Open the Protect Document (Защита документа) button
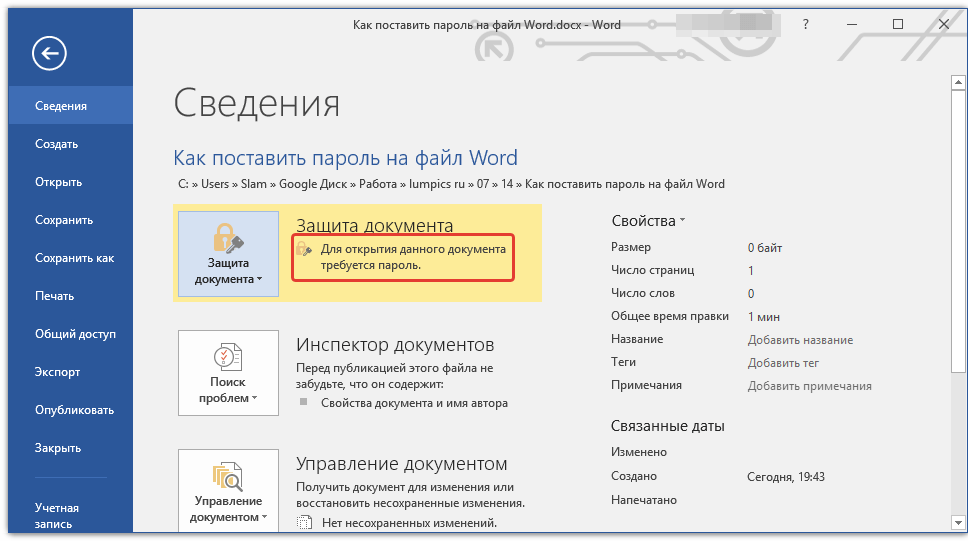The image size is (968, 541). (228, 254)
